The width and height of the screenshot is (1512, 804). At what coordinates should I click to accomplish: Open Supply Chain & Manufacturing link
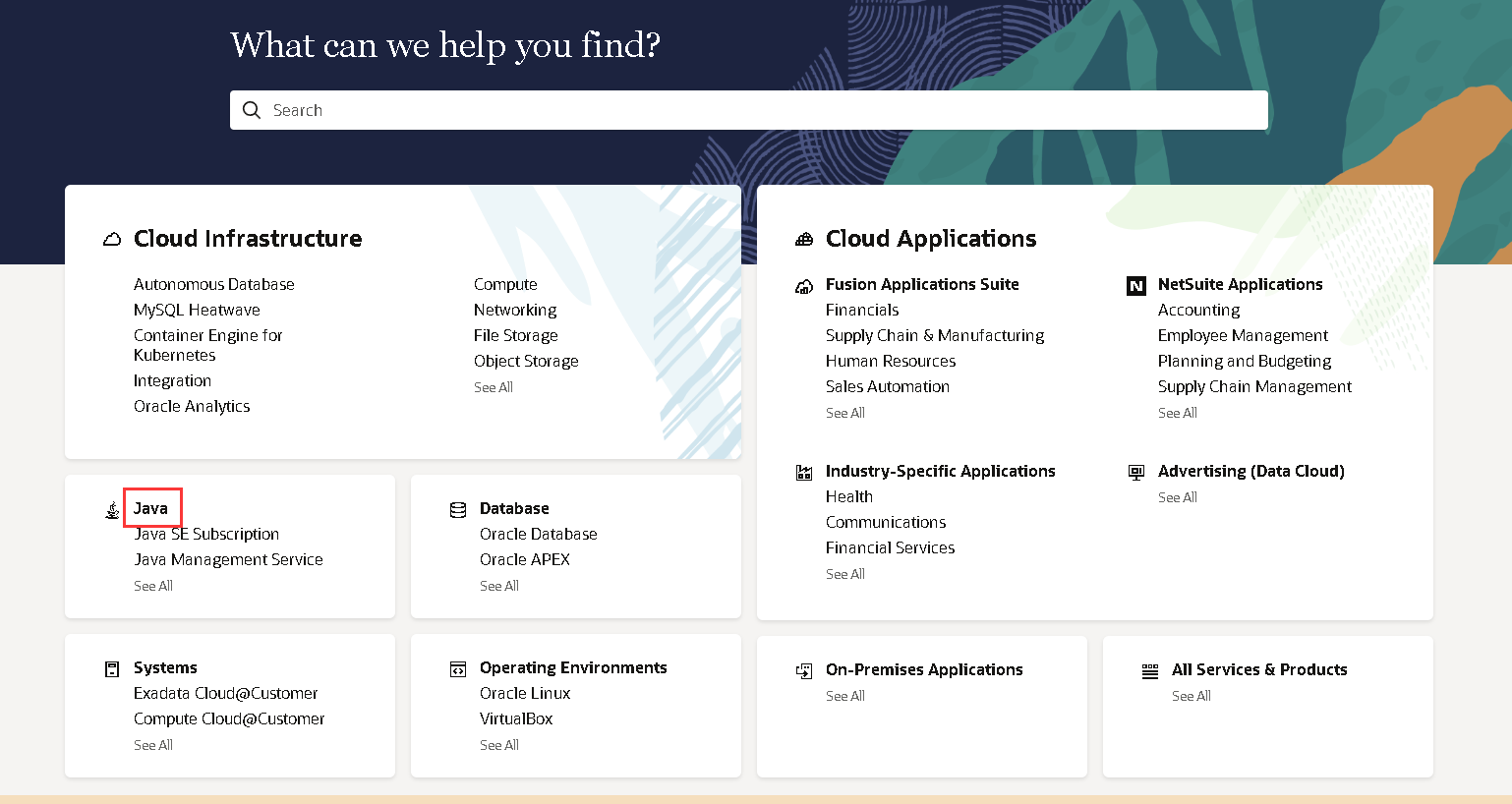tap(935, 335)
